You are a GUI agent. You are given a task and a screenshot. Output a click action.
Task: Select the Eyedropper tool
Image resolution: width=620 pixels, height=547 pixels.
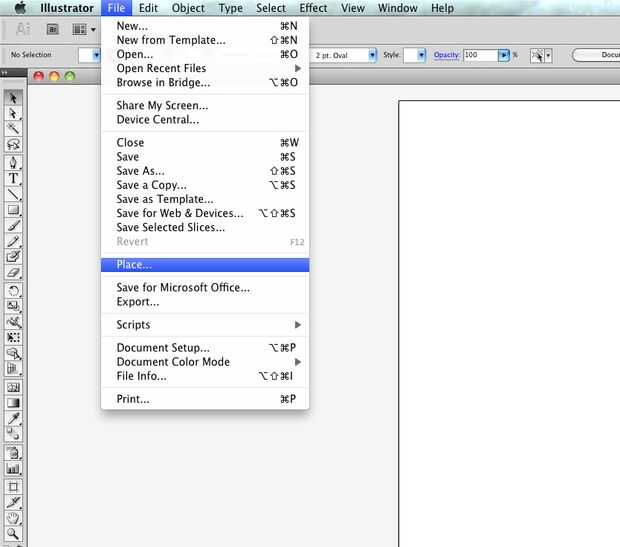[x=13, y=418]
